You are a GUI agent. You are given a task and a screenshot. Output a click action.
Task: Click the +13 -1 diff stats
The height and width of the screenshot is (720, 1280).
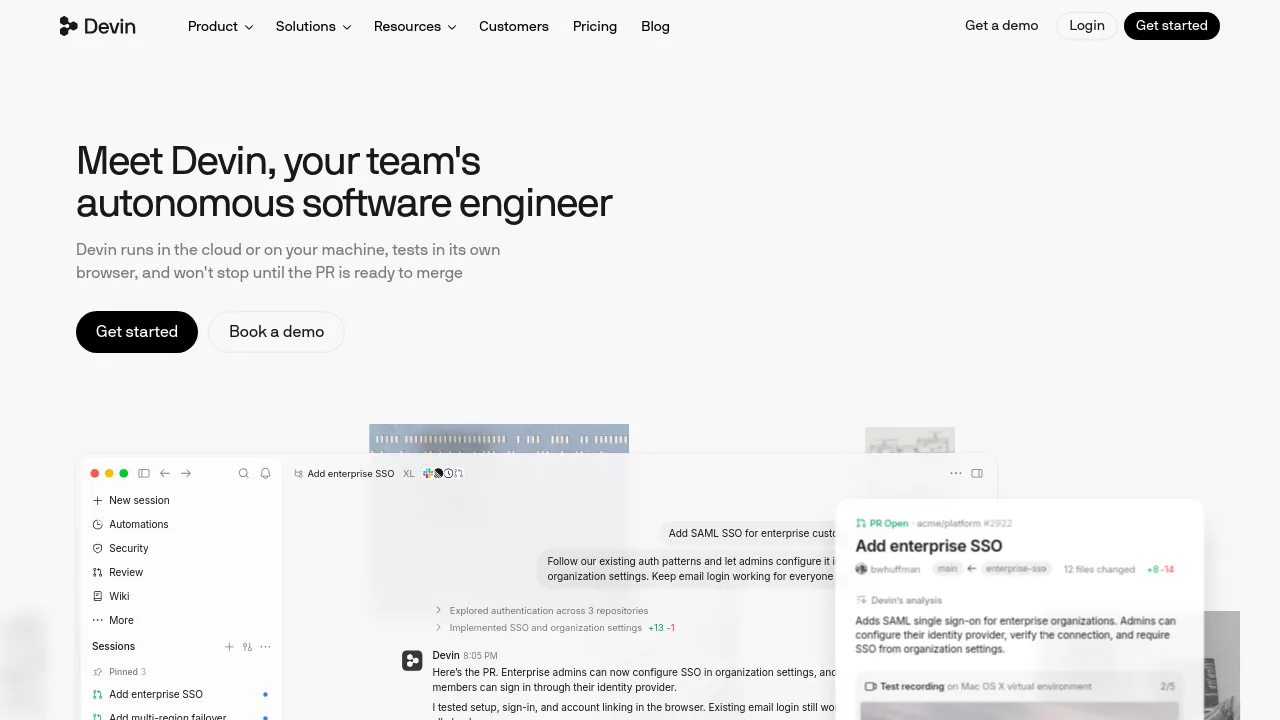tap(661, 628)
